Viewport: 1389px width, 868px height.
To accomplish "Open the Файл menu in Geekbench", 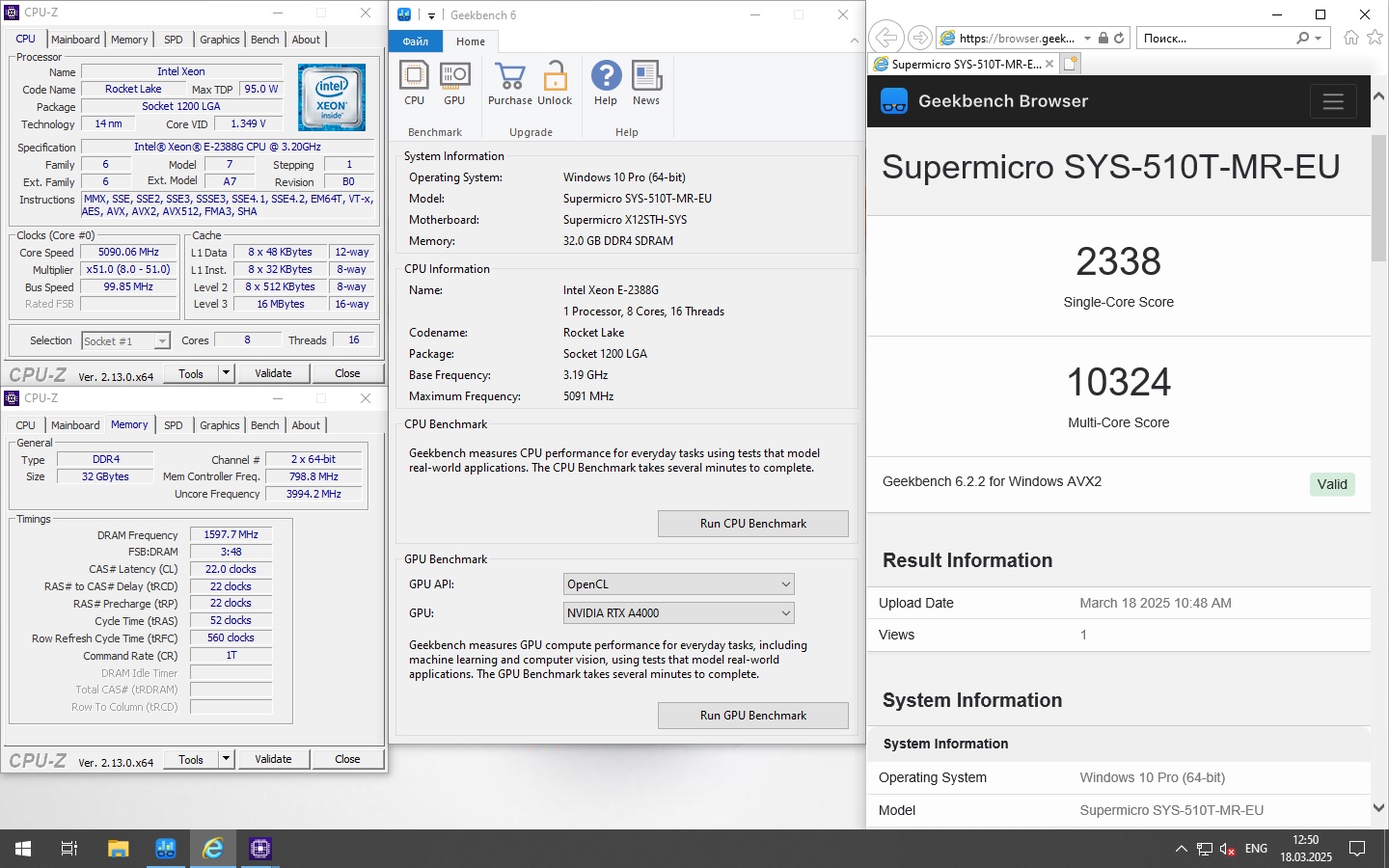I will [x=416, y=41].
